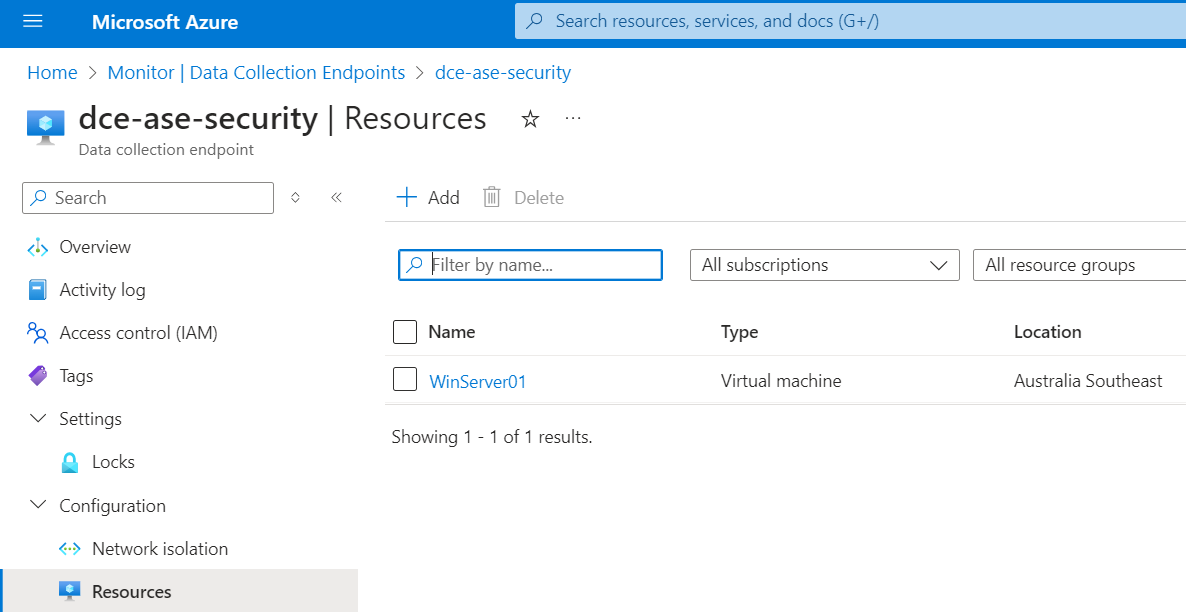1186x613 pixels.
Task: Sort by the Type column header
Action: point(740,331)
